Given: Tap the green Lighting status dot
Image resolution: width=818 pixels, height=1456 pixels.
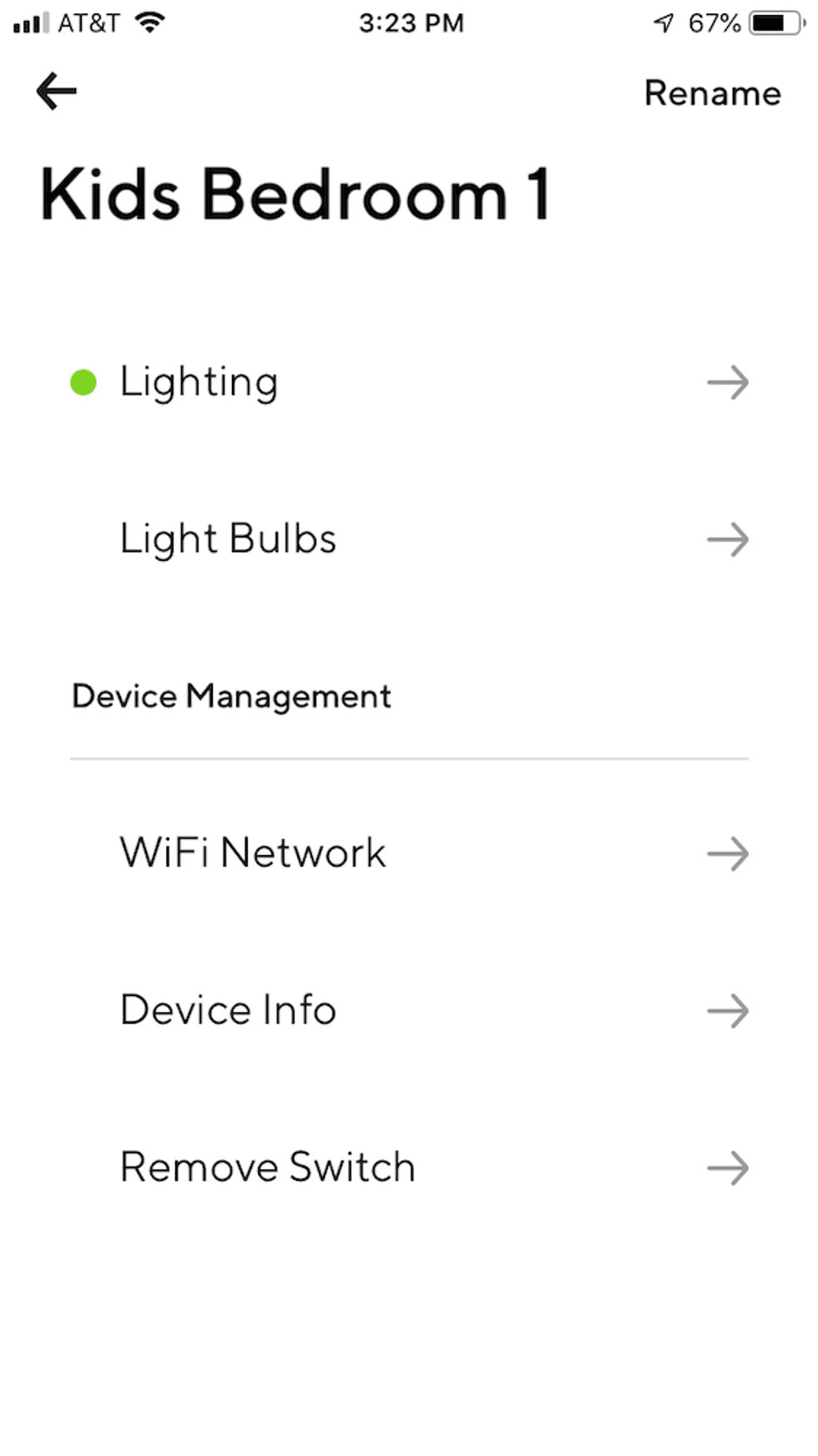Looking at the screenshot, I should [83, 382].
